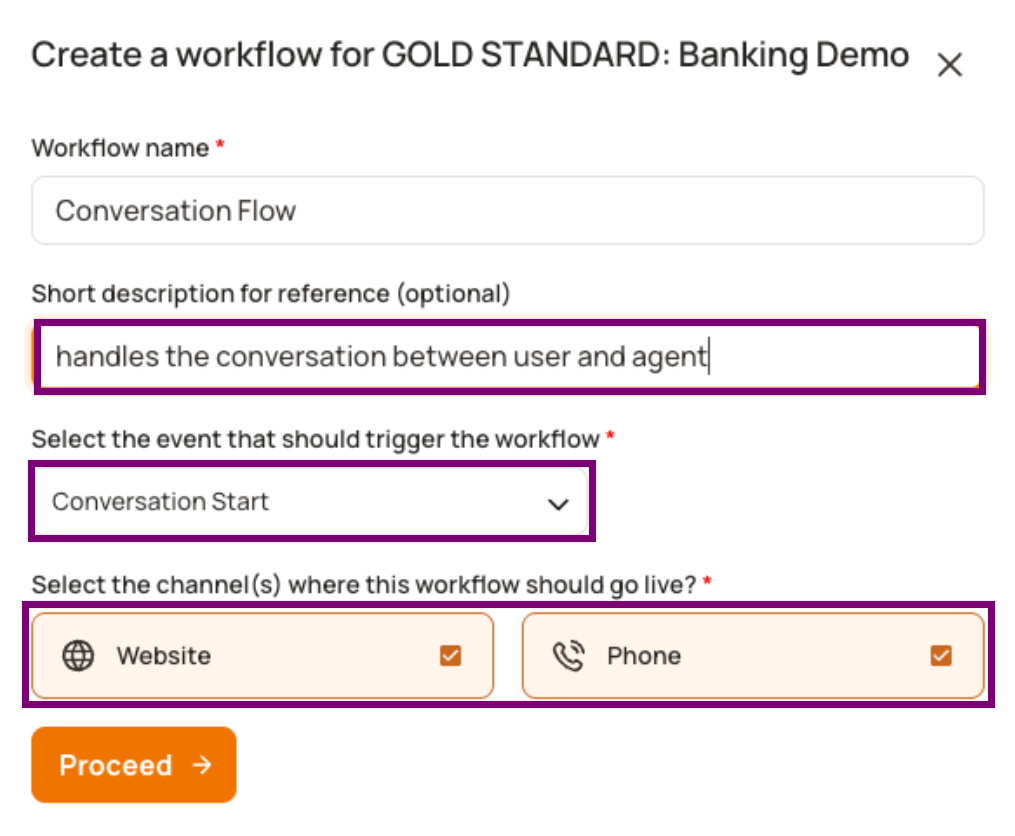This screenshot has width=1015, height=836.
Task: Click the trigger event selection label
Action: (315, 440)
